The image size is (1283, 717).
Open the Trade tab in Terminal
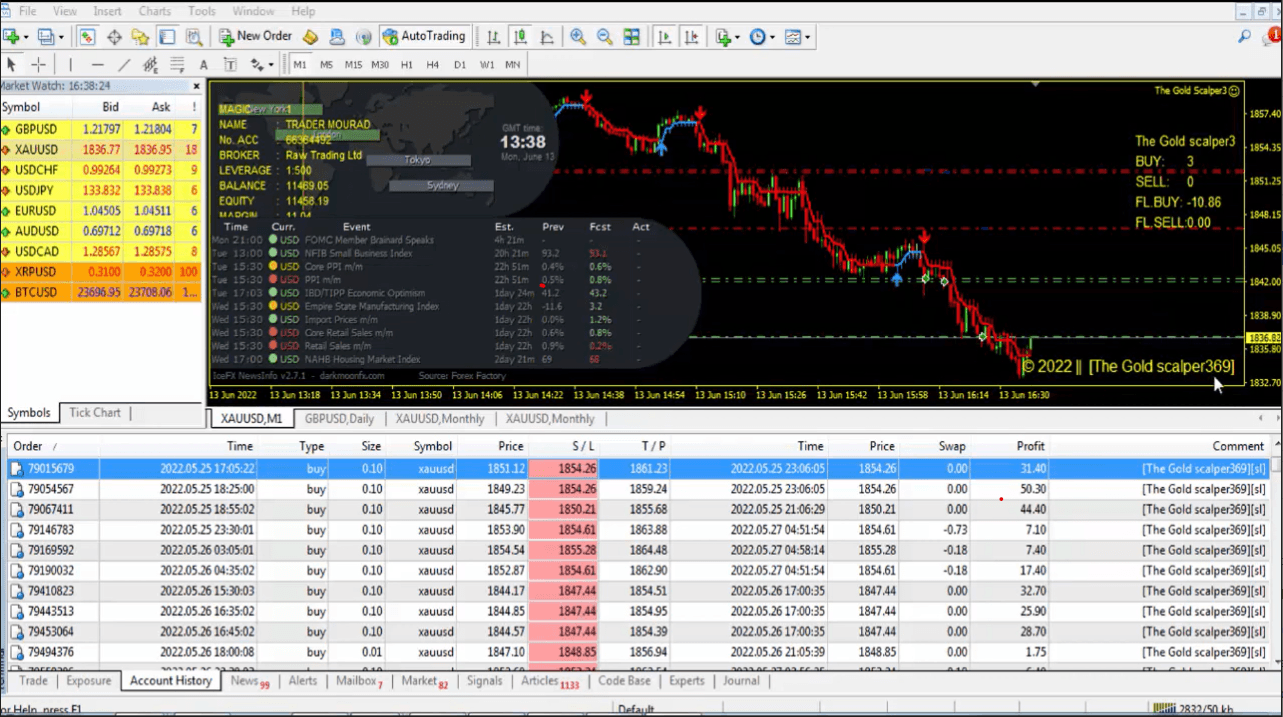(x=34, y=681)
